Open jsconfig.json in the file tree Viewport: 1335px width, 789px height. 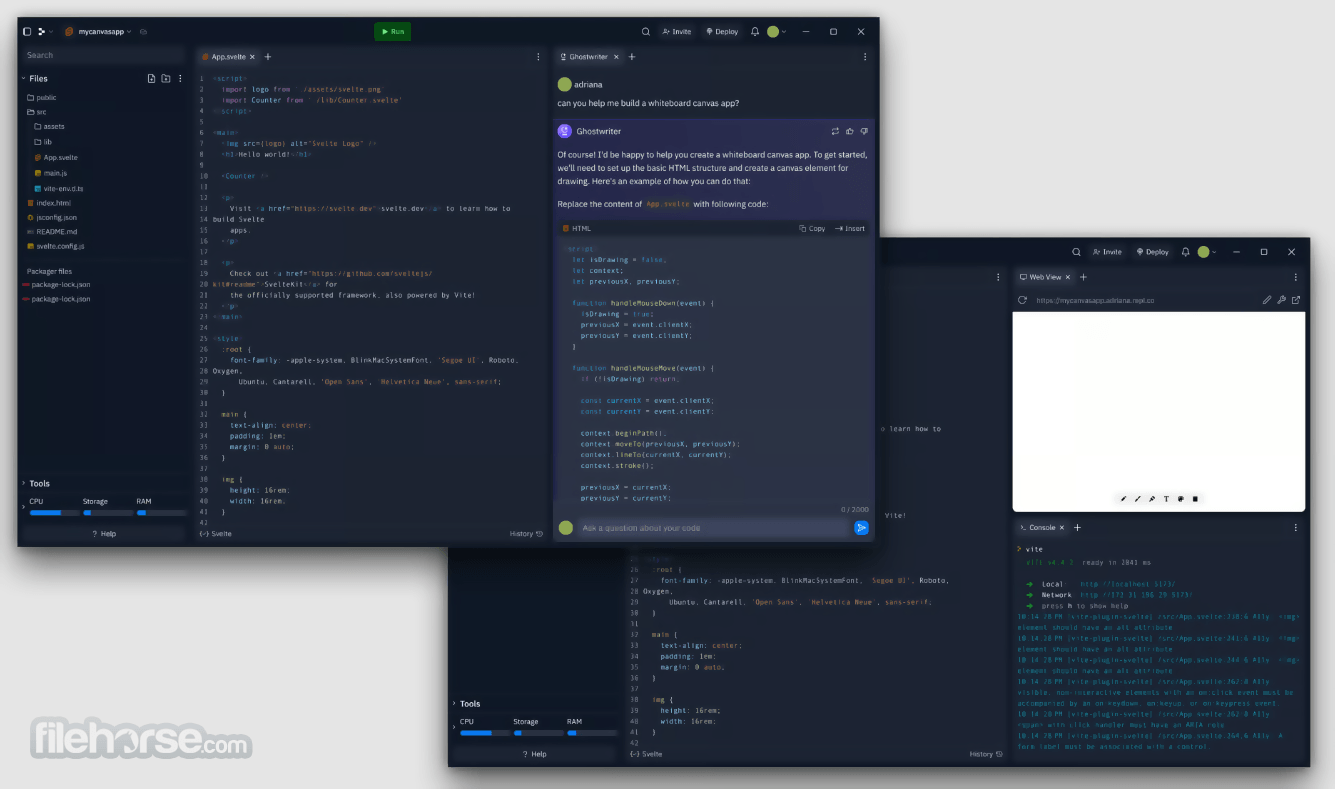coord(52,217)
